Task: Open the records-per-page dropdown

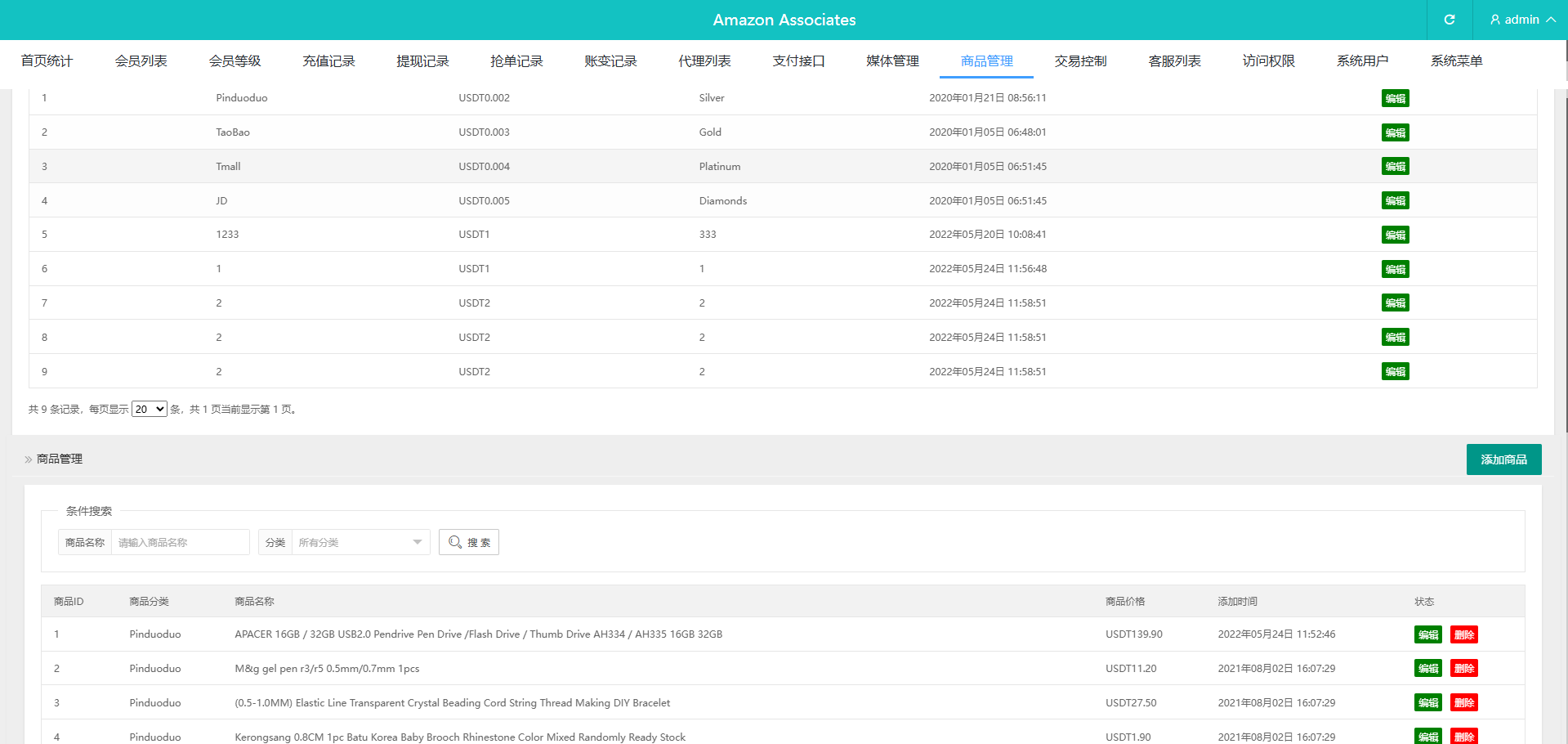Action: click(150, 410)
